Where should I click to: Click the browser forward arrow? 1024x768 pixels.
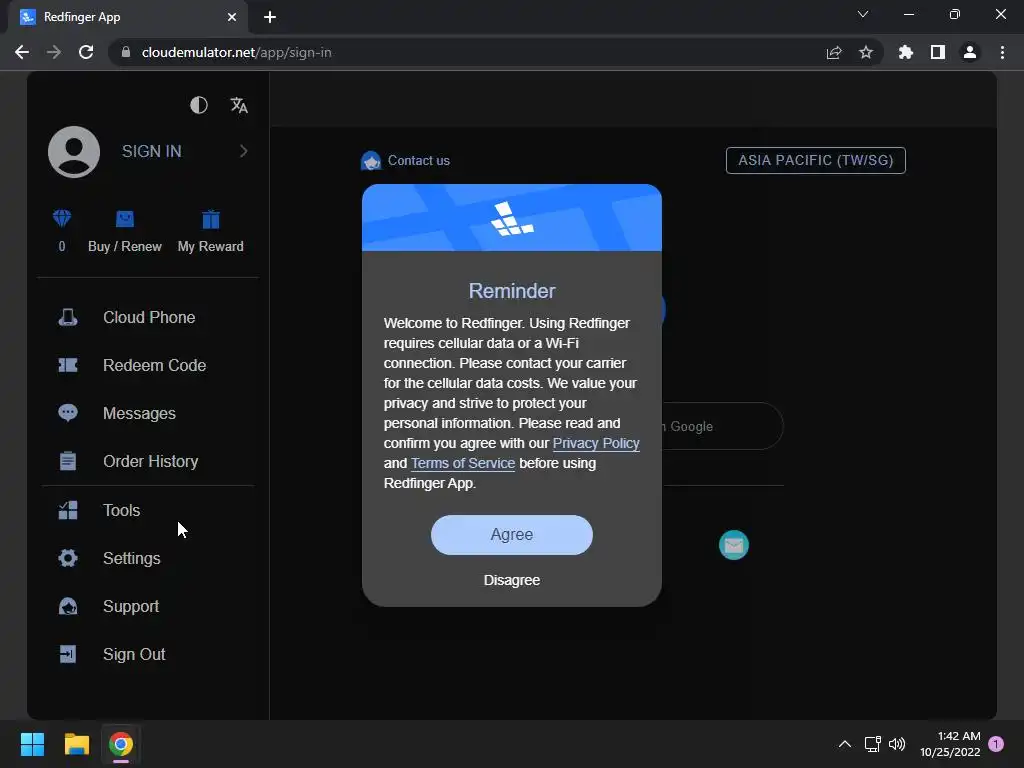pyautogui.click(x=54, y=52)
